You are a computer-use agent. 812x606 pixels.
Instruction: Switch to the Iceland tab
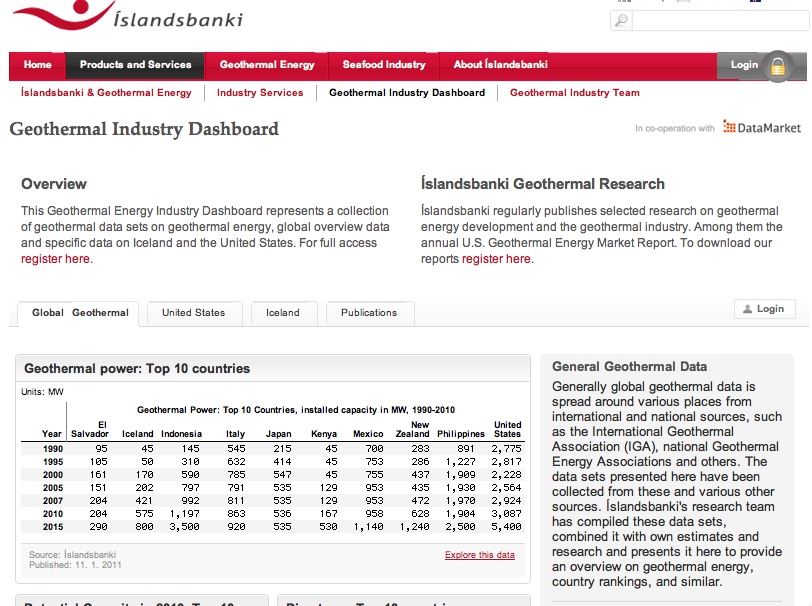[x=282, y=313]
